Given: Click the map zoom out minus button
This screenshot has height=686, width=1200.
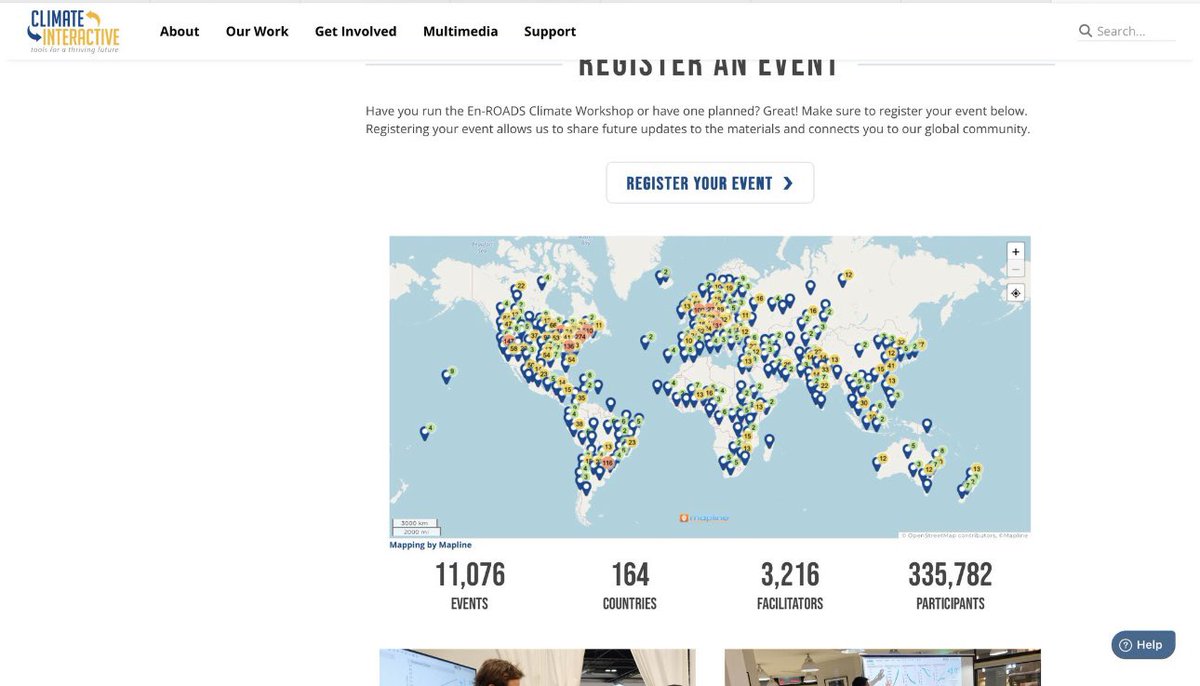Looking at the screenshot, I should [1016, 269].
